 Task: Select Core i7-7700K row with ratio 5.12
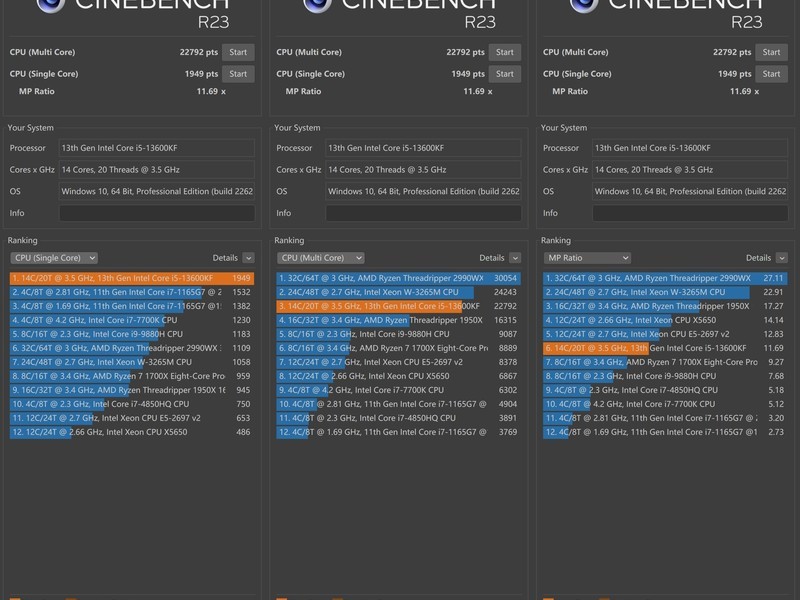665,404
